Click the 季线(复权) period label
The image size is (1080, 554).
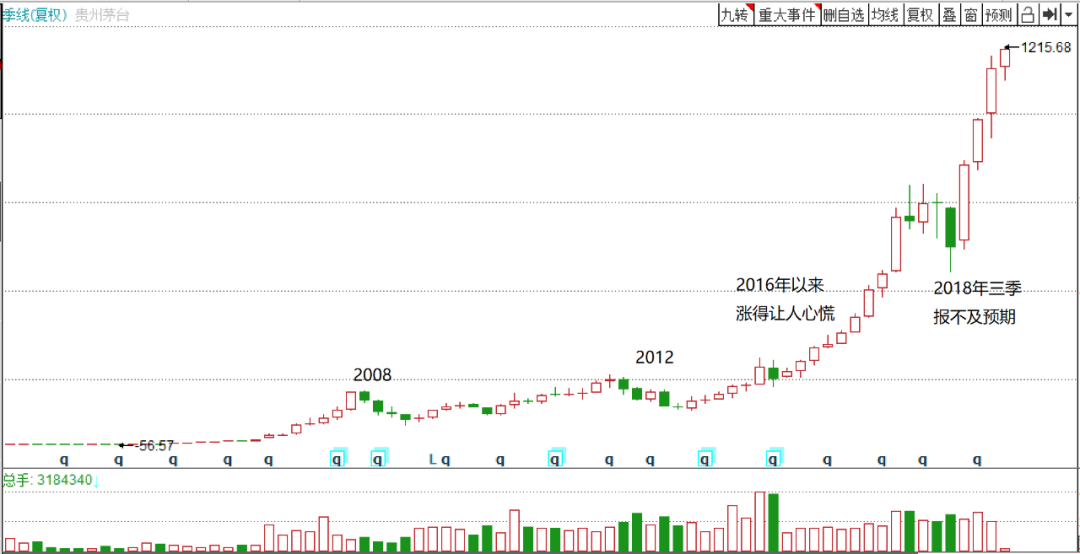[34, 15]
